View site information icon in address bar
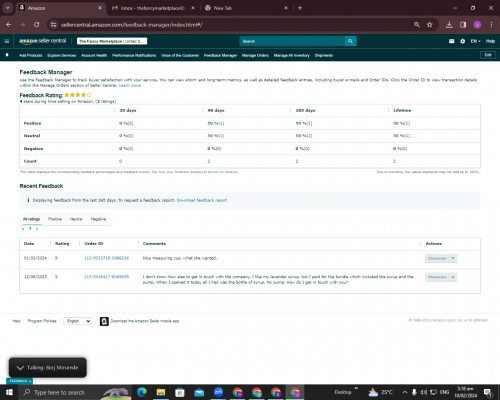The width and height of the screenshot is (500, 400). 53,25
